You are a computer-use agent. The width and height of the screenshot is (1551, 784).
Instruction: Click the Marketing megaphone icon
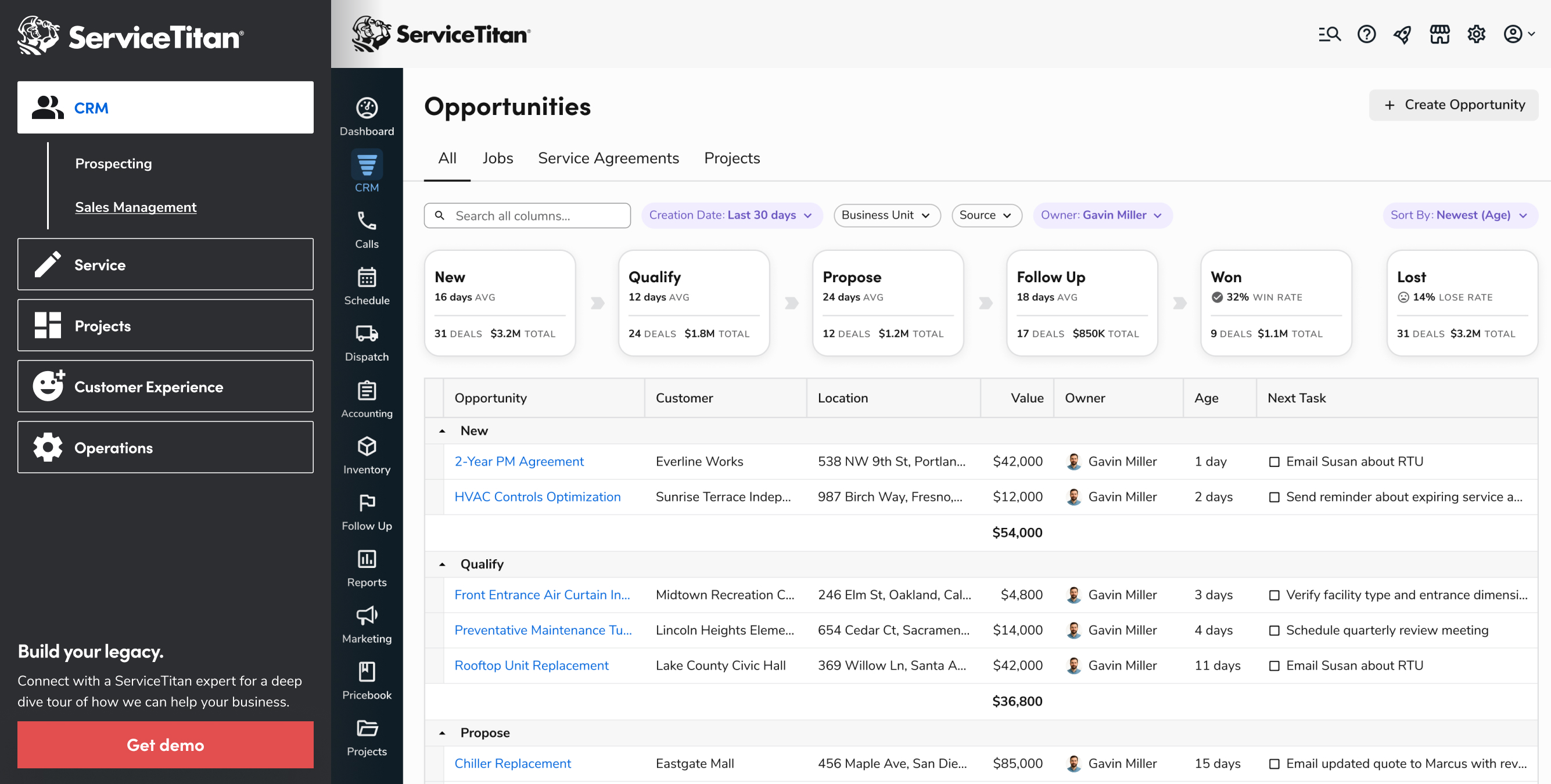[367, 616]
